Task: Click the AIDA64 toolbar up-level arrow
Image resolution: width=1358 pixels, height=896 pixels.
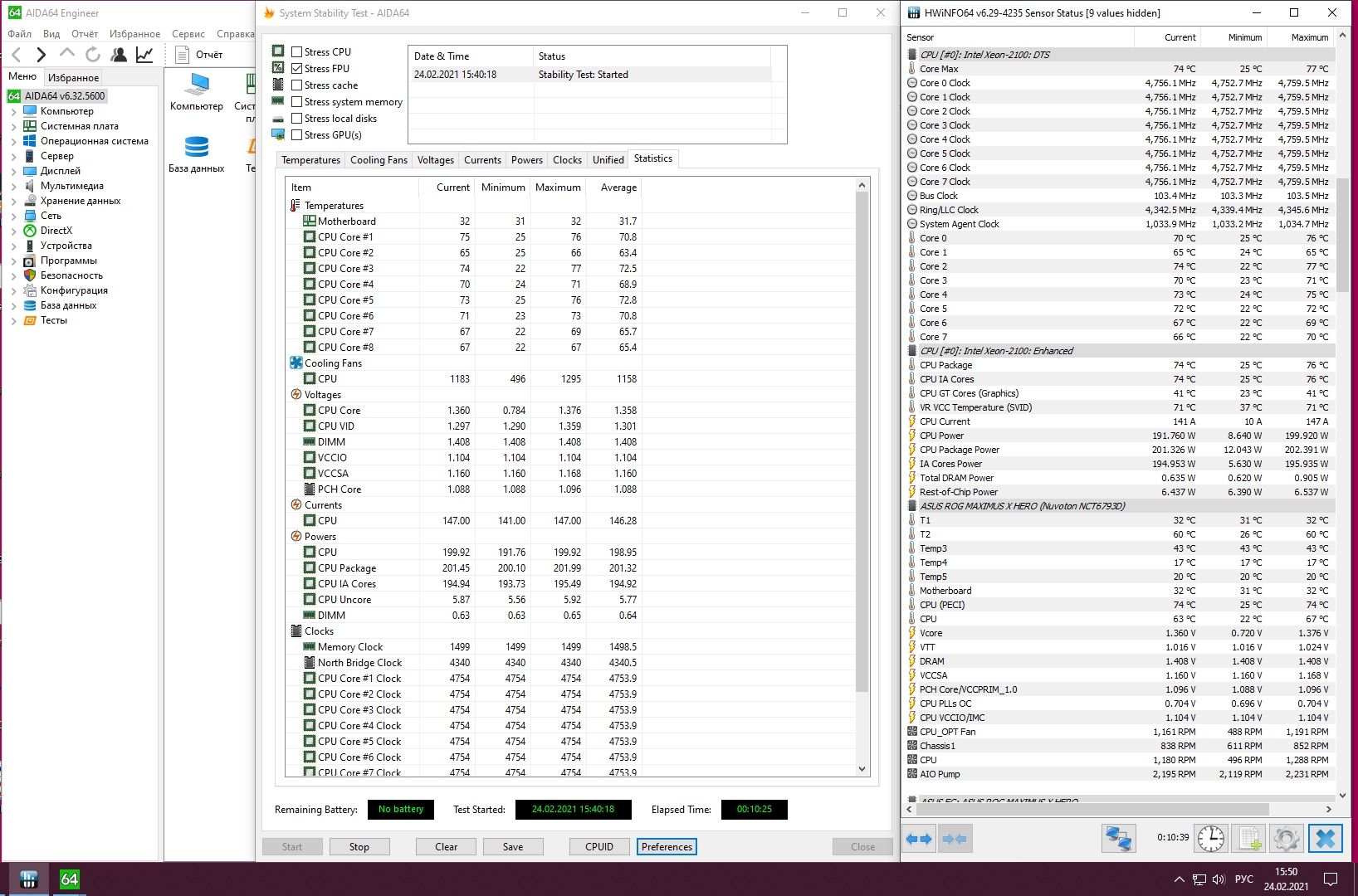Action: 67,54
